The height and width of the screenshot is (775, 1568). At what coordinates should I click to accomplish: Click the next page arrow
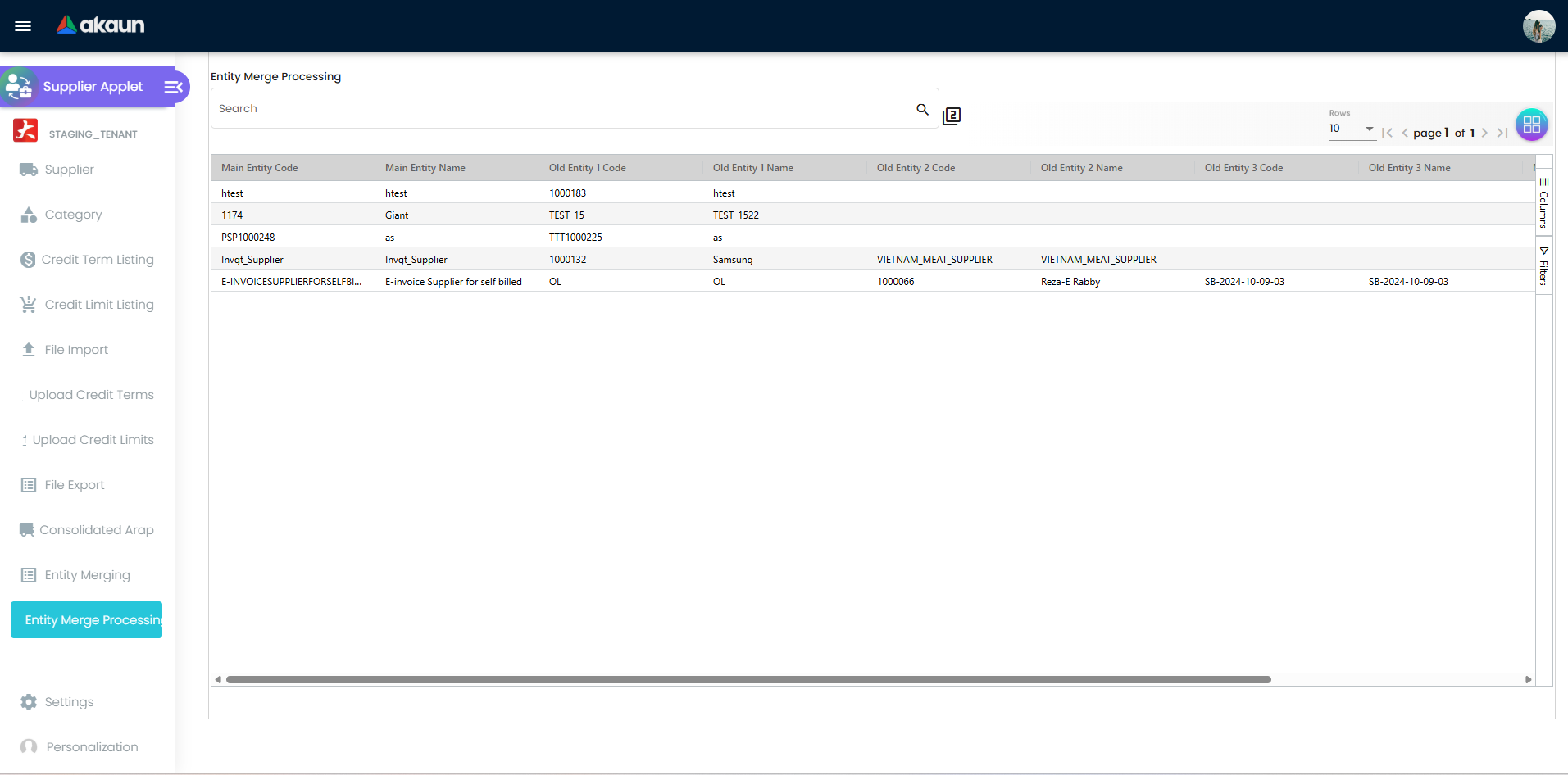(x=1485, y=133)
